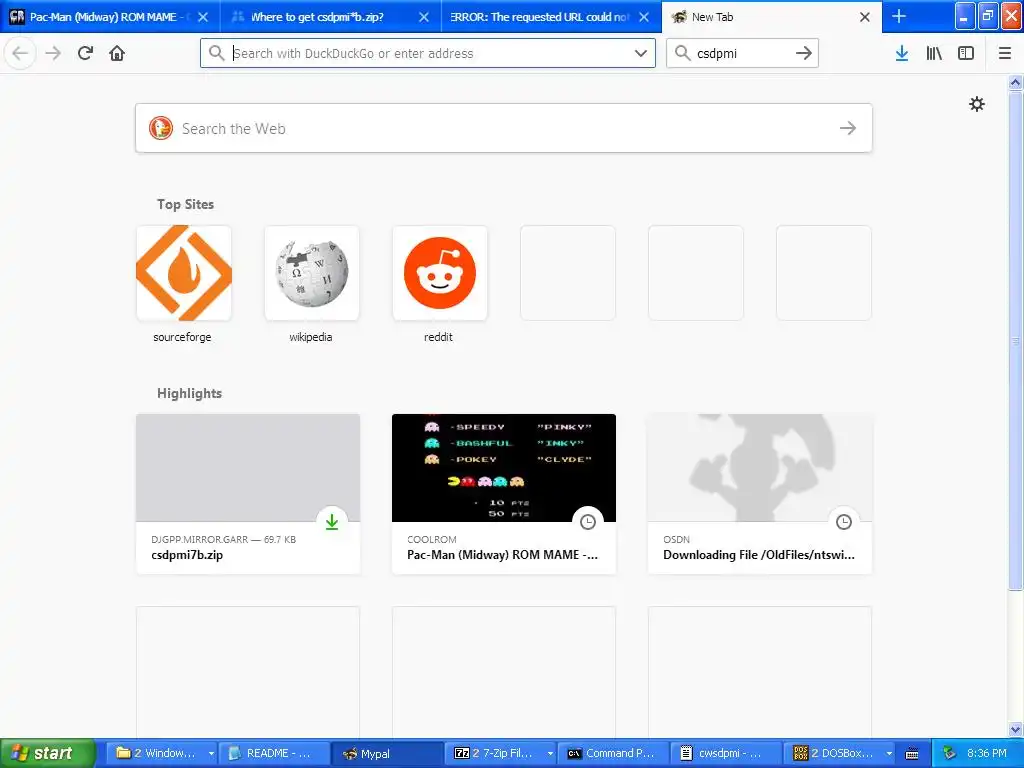Click the vertical scrollbar thumb

coord(1016,341)
